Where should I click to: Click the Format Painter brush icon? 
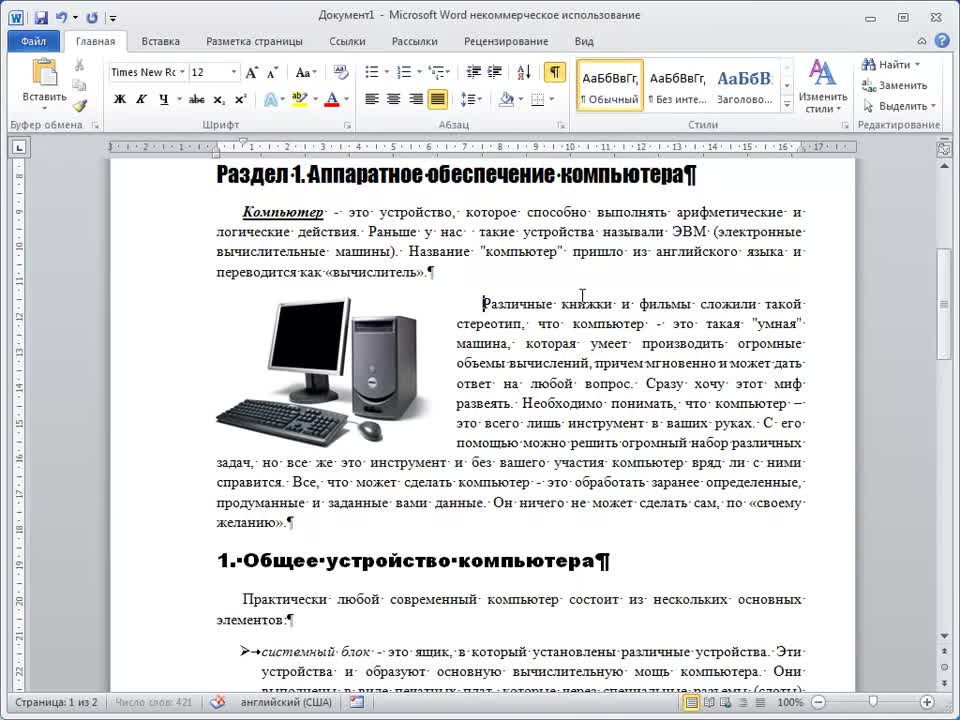pos(80,105)
